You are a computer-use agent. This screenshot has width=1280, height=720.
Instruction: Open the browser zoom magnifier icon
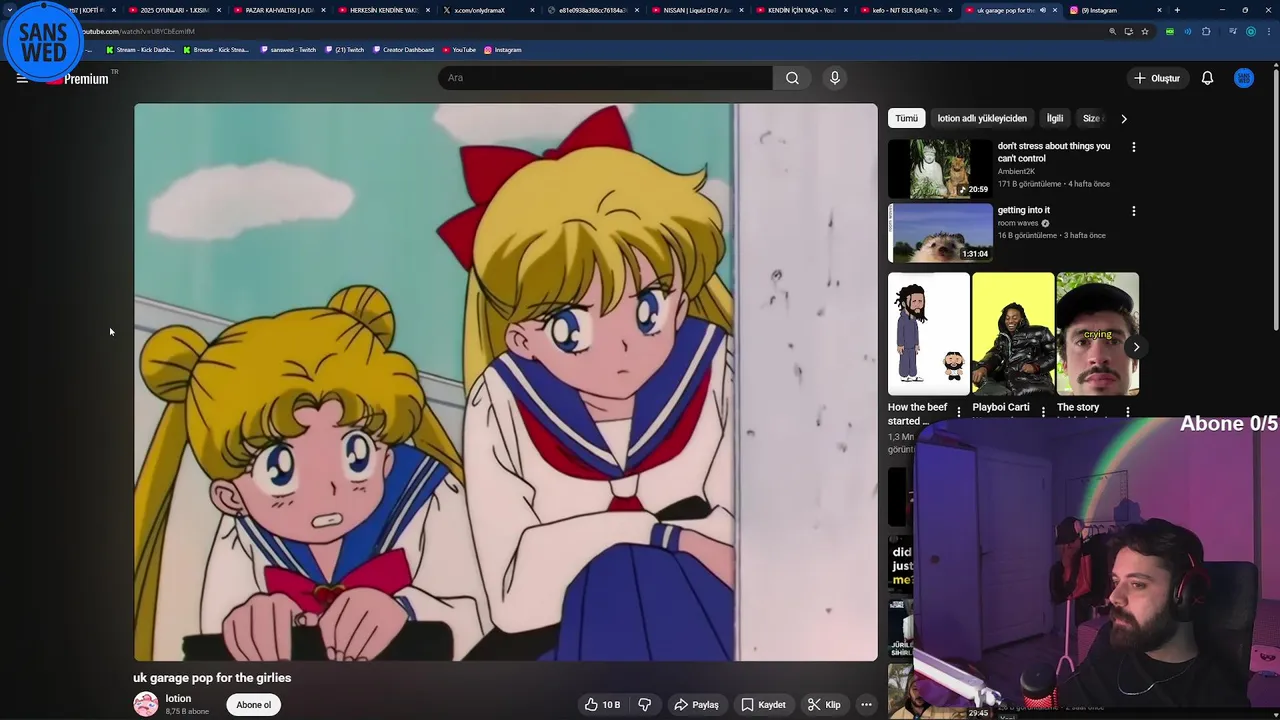point(1112,32)
